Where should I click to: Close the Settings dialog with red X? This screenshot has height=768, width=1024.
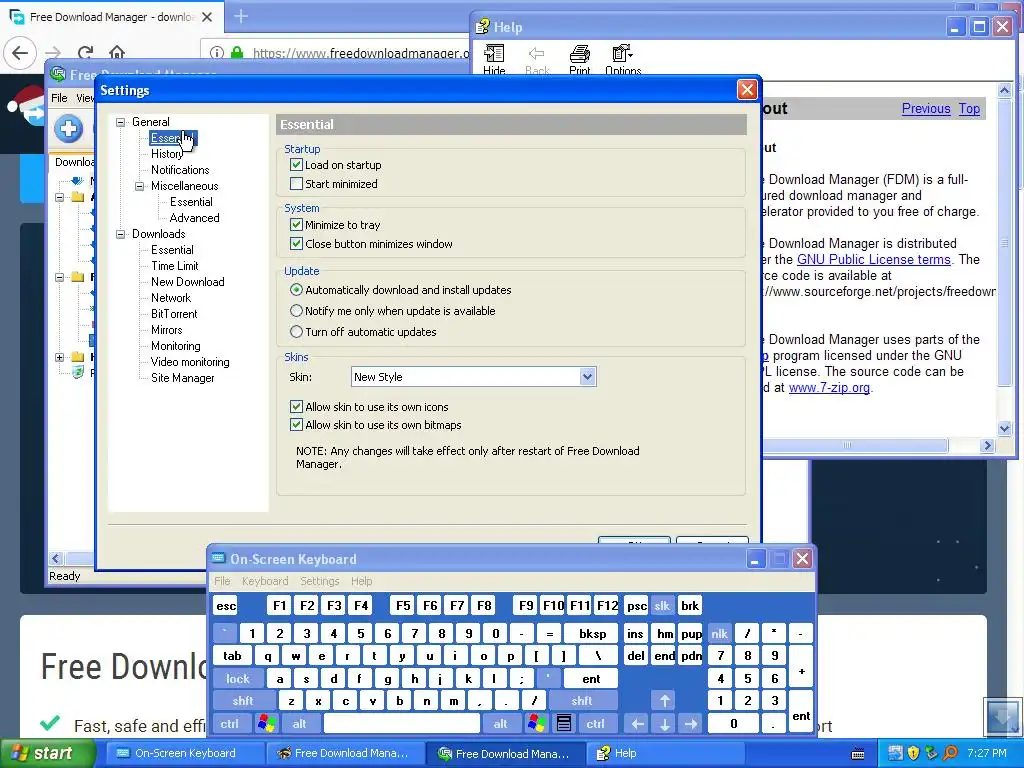coord(747,89)
